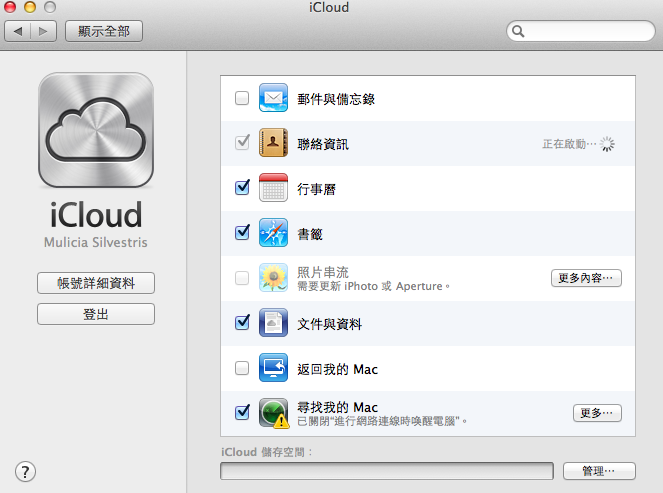
Task: Click the 尋找我的 Mac label
Action: point(337,407)
